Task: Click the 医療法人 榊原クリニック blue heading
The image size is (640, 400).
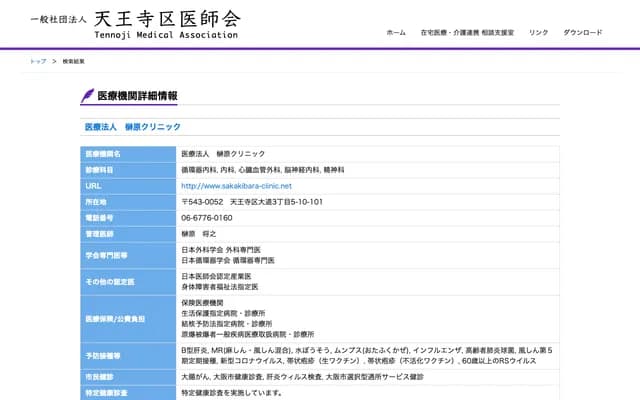Action: coord(133,127)
